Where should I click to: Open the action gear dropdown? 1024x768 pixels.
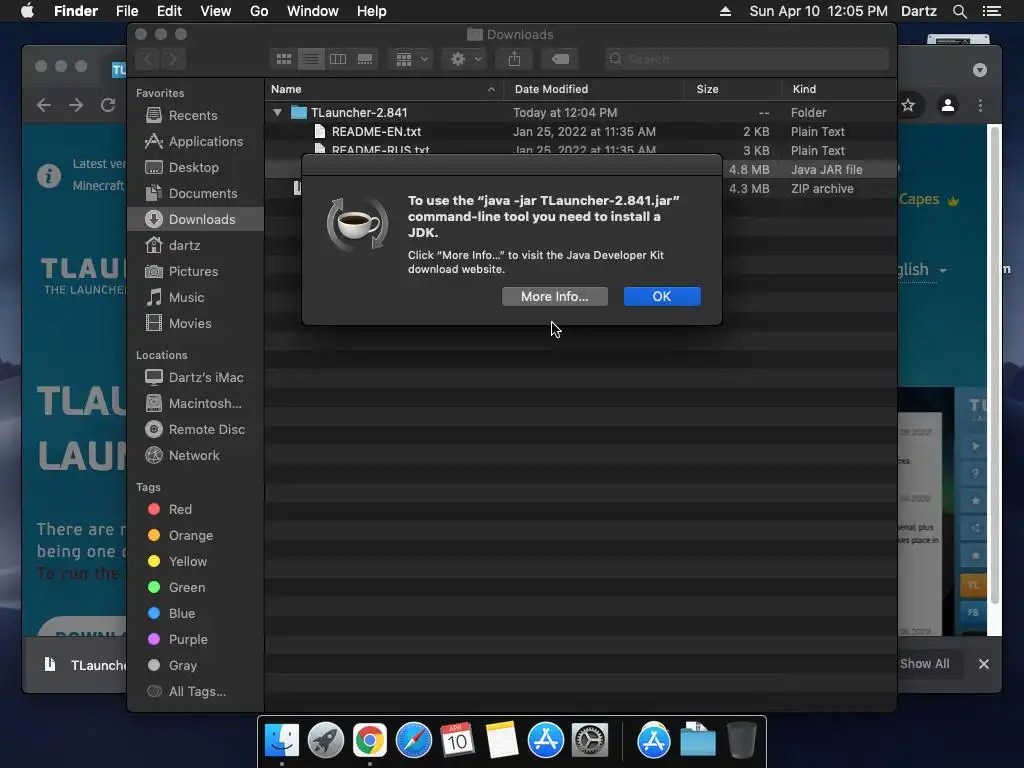[x=466, y=59]
